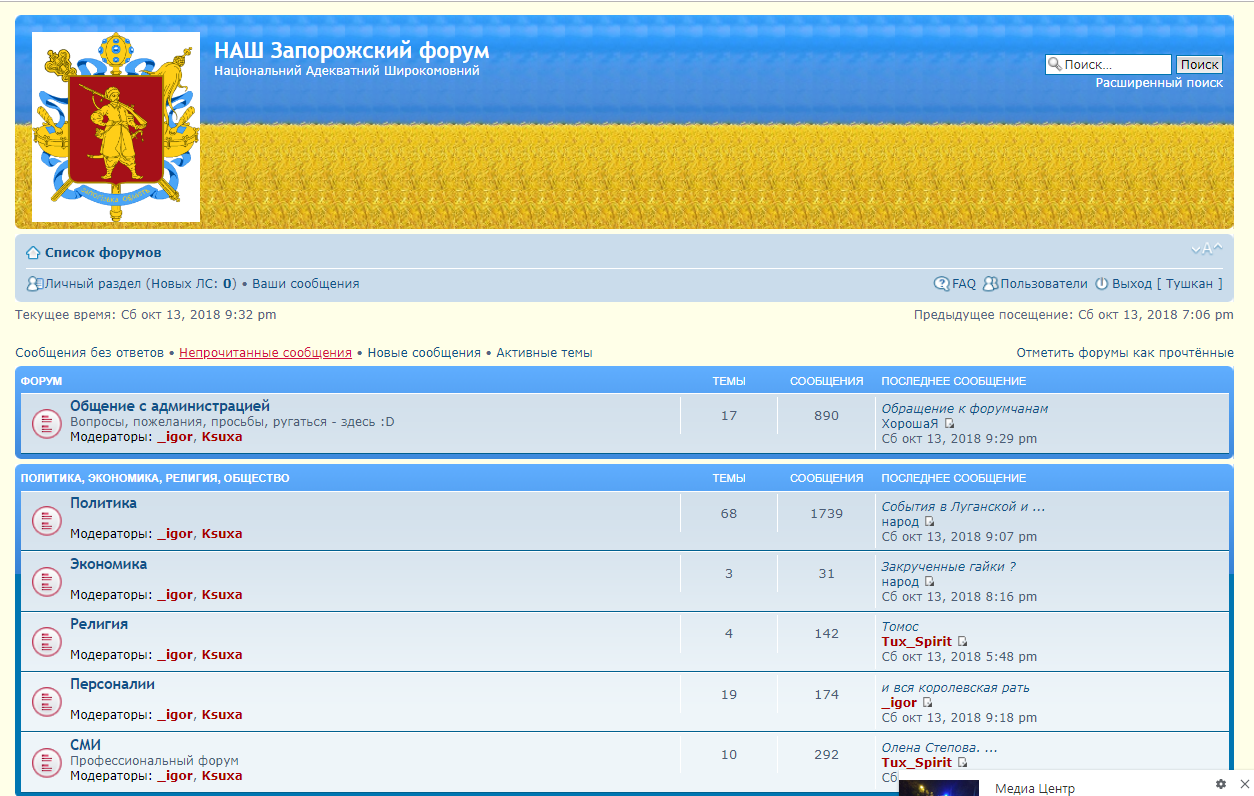Click the font size change icon
The width and height of the screenshot is (1254, 796).
1206,249
